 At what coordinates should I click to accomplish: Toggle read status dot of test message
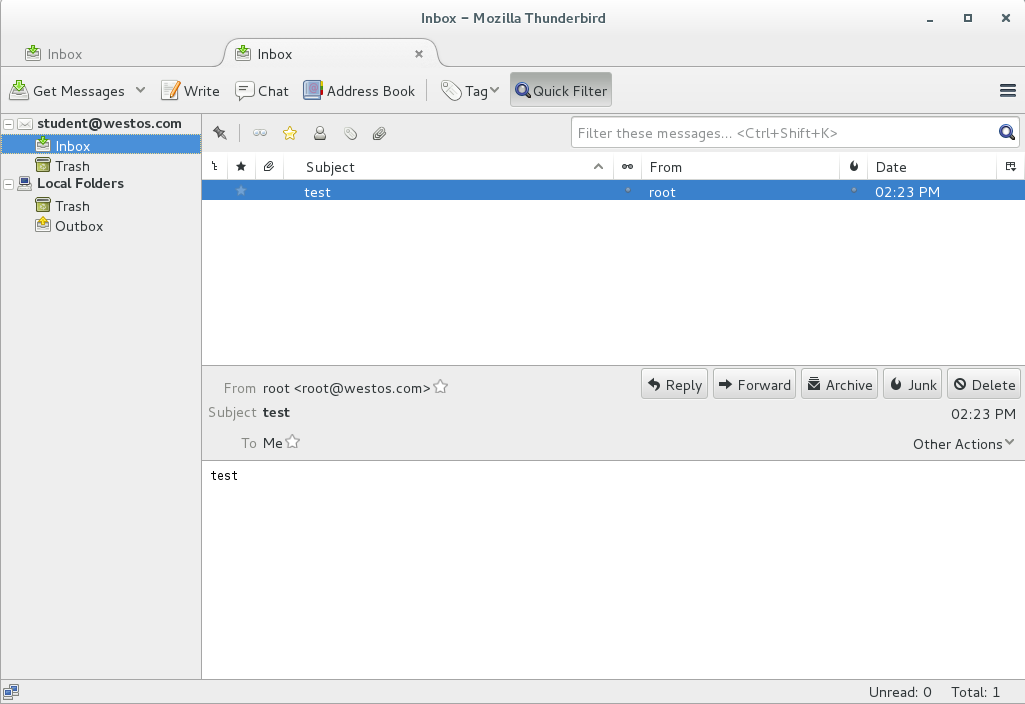coord(628,190)
